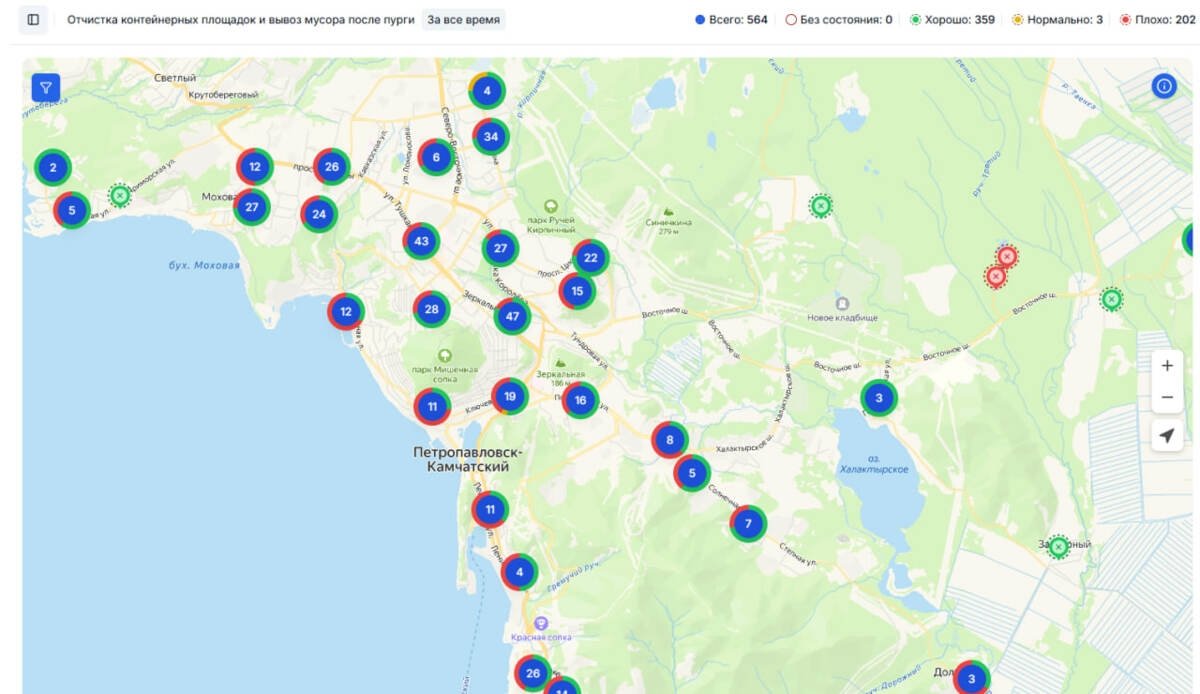This screenshot has height=694, width=1200.
Task: Toggle the 'Хорошо: 359' status filter
Action: pyautogui.click(x=952, y=20)
